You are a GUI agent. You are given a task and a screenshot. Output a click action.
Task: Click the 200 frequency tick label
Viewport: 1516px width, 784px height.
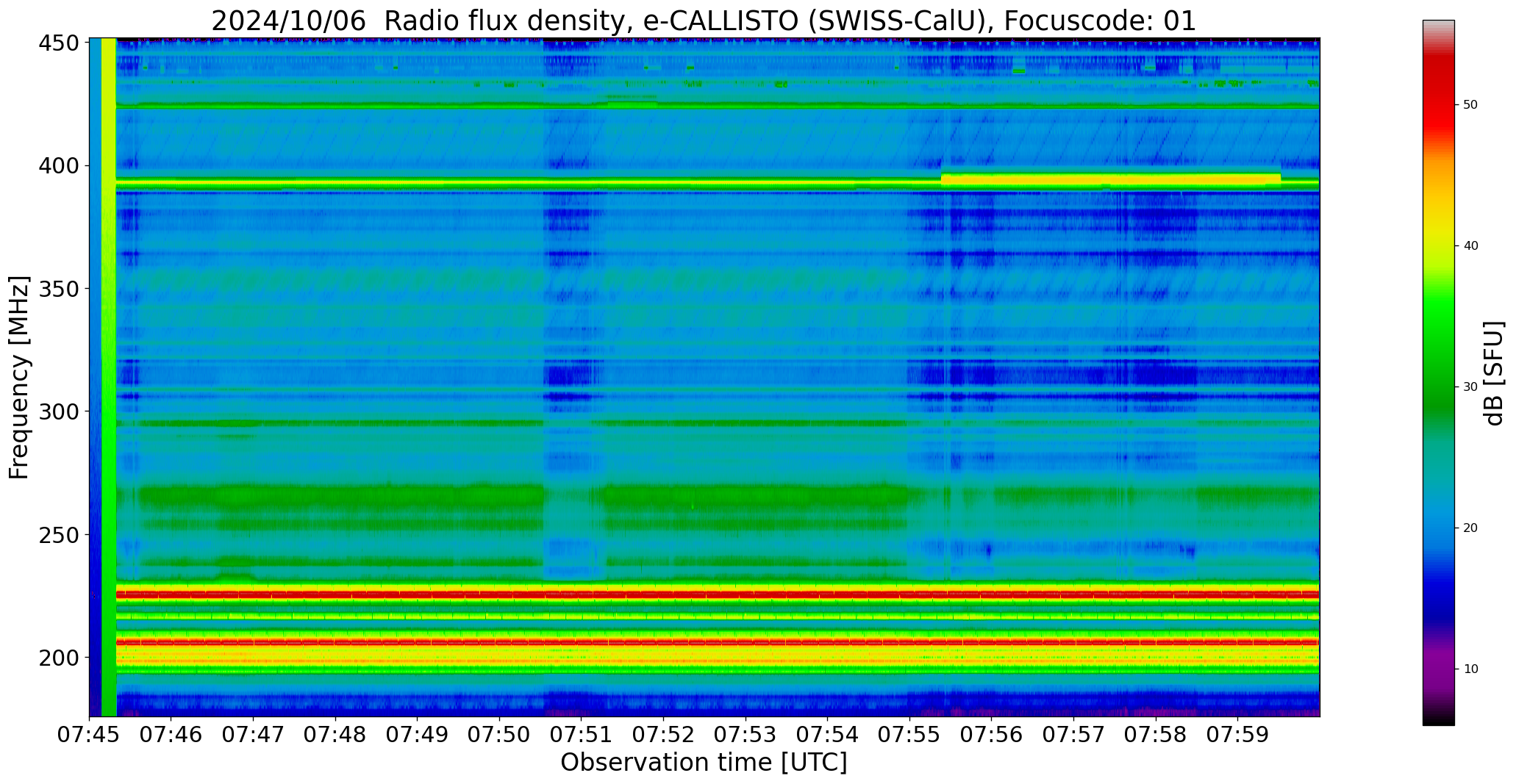59,658
